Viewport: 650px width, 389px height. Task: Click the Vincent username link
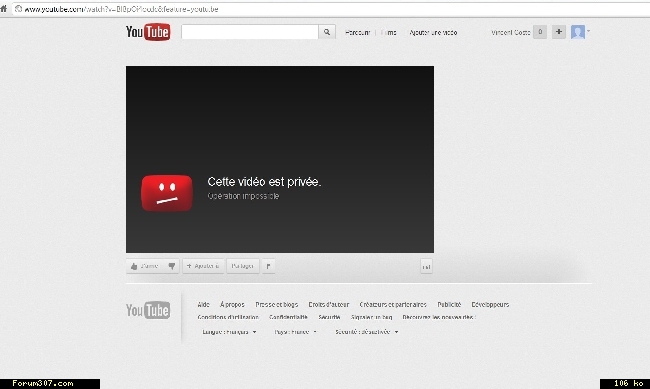511,32
